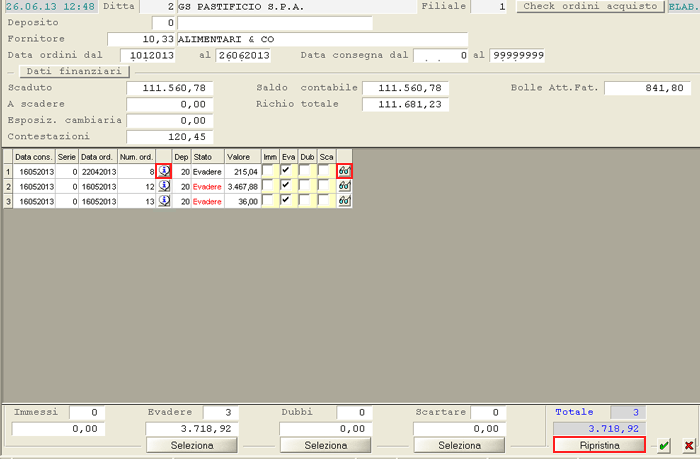This screenshot has width=700, height=459.
Task: Untick the Eva checkbox for order 13
Action: [286, 200]
